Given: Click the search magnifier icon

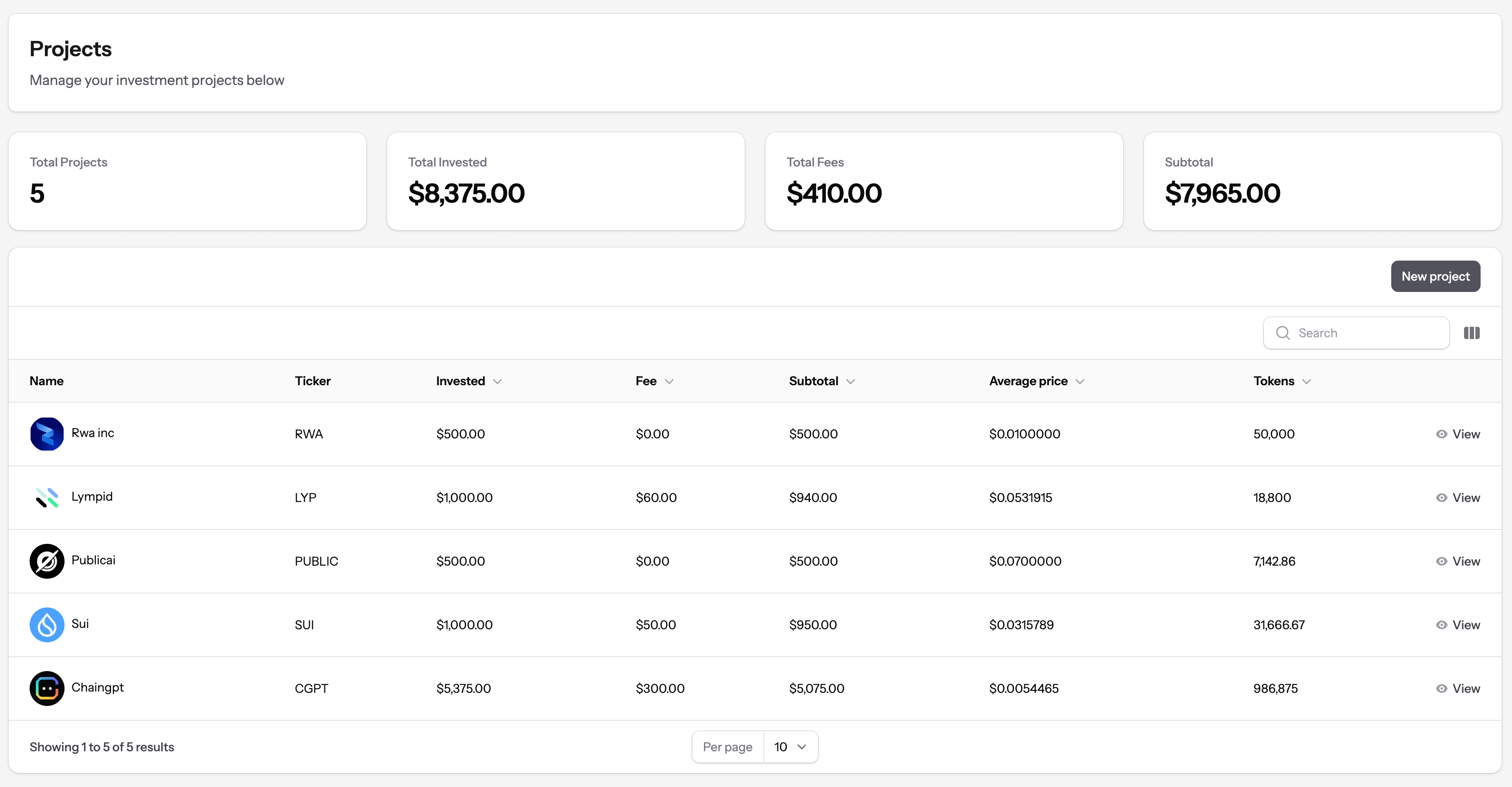Looking at the screenshot, I should tap(1283, 333).
